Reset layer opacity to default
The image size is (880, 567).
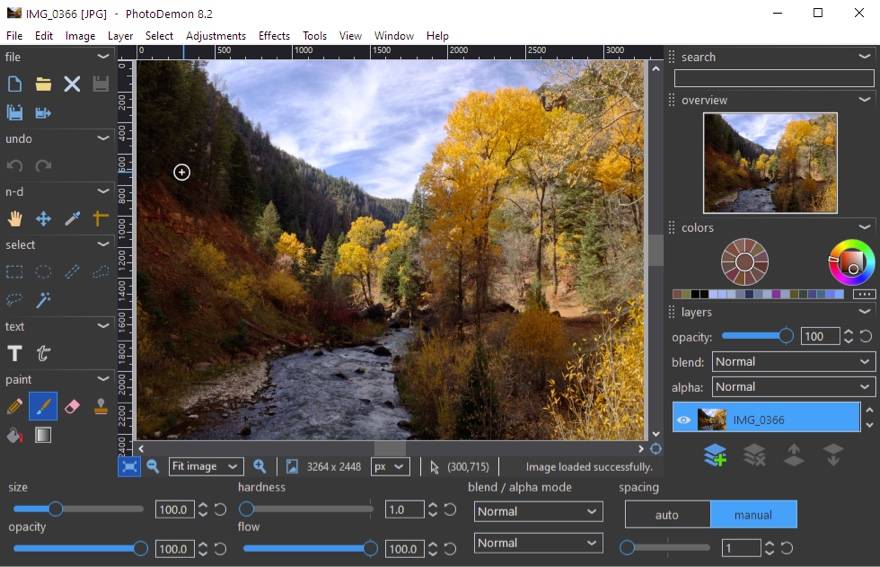click(866, 336)
